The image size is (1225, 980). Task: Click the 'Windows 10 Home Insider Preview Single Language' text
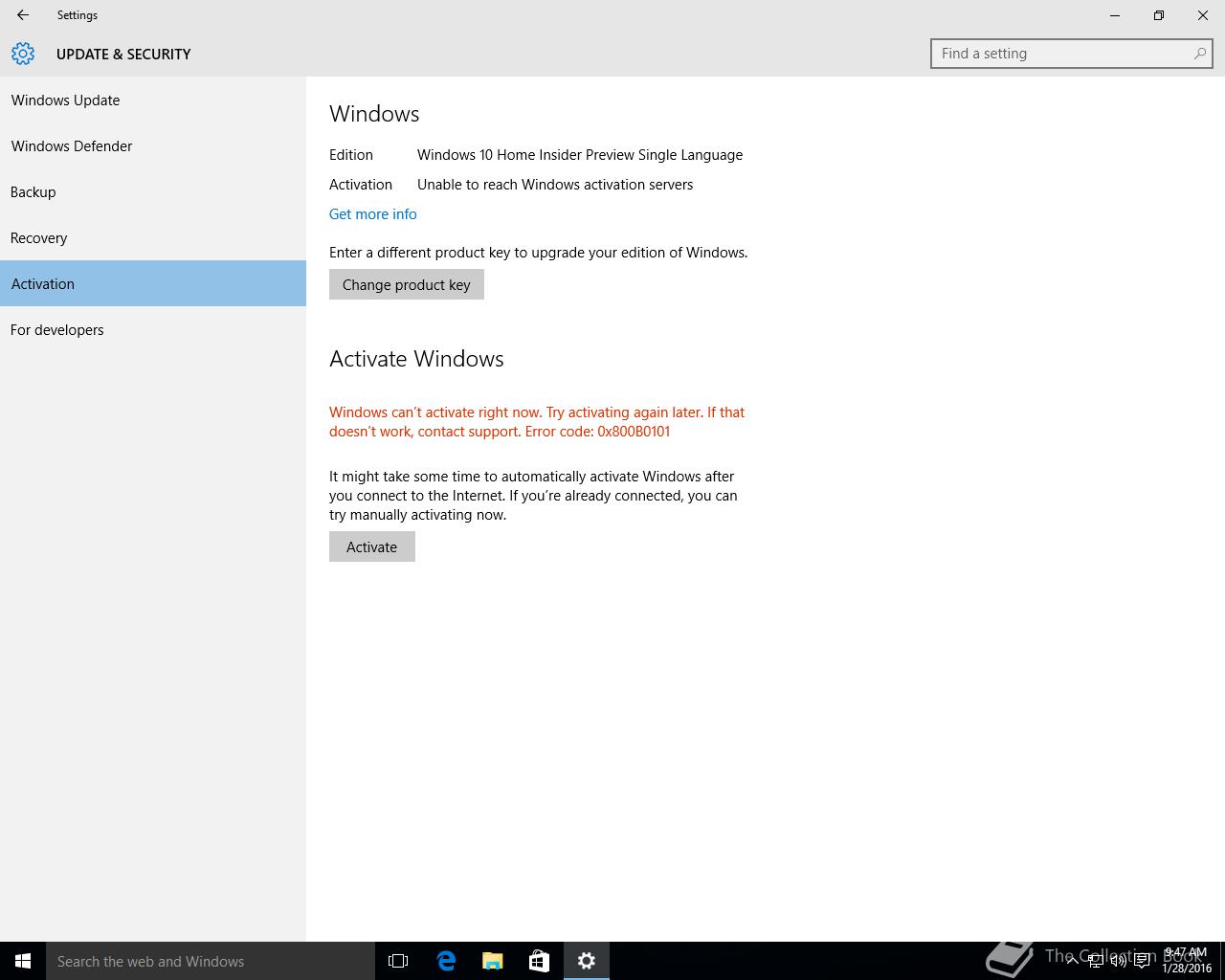[x=580, y=155]
